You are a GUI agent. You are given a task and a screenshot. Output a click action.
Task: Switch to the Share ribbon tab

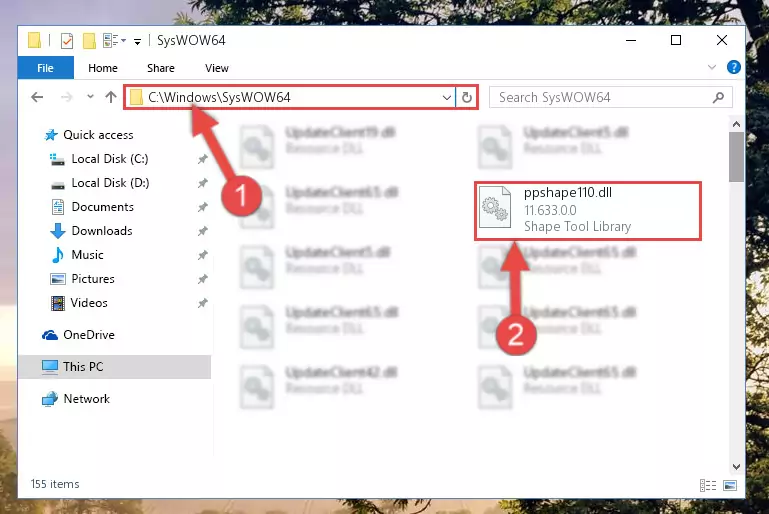(x=160, y=68)
